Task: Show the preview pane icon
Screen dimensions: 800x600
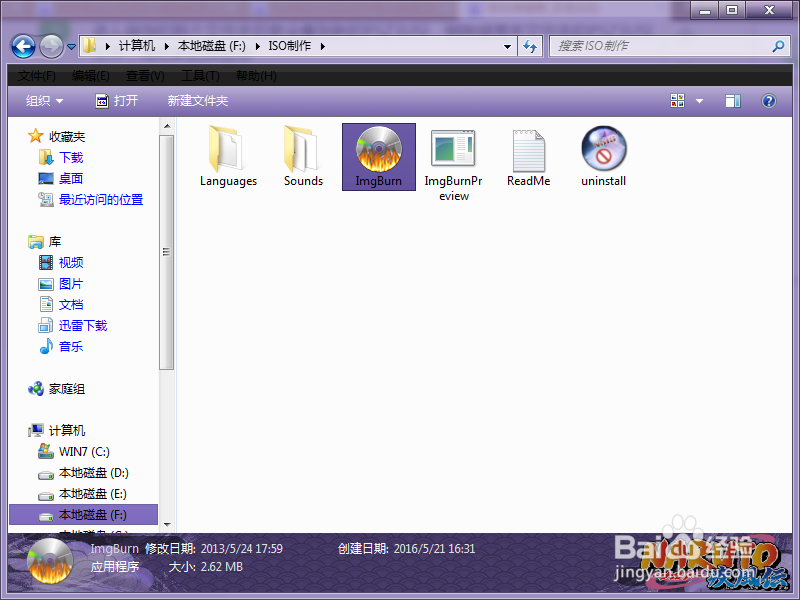Action: (733, 100)
